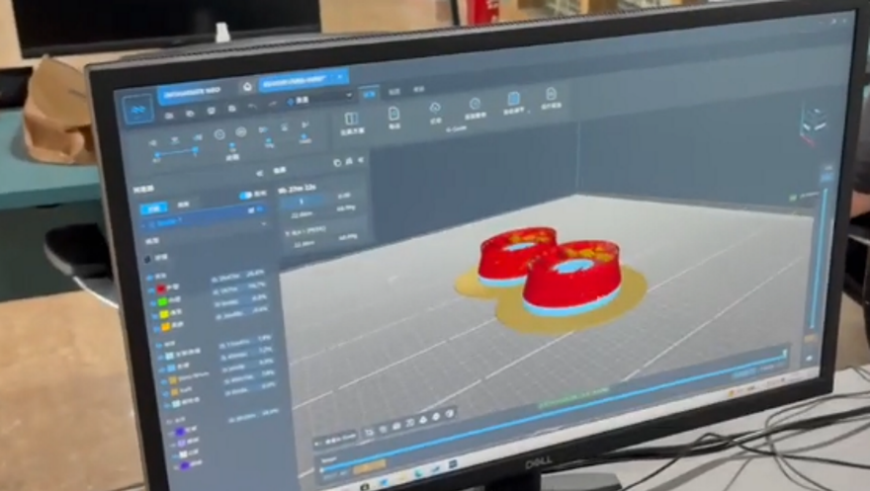Click the orange color swatch in the legend
This screenshot has height=491, width=870.
(x=166, y=328)
